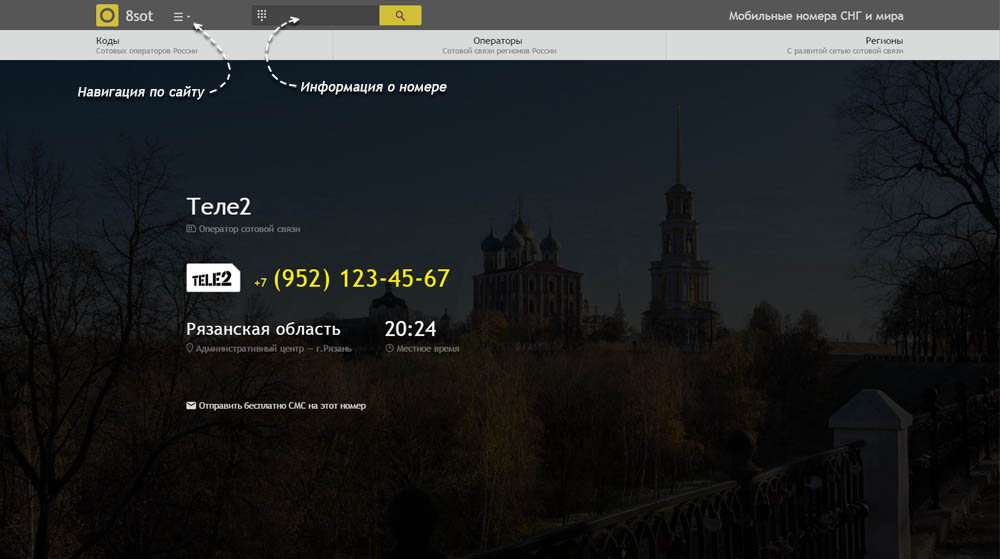Click the Мобильные номера СНГ и мира link
Screen dimensions: 1000x559
[x=816, y=16]
